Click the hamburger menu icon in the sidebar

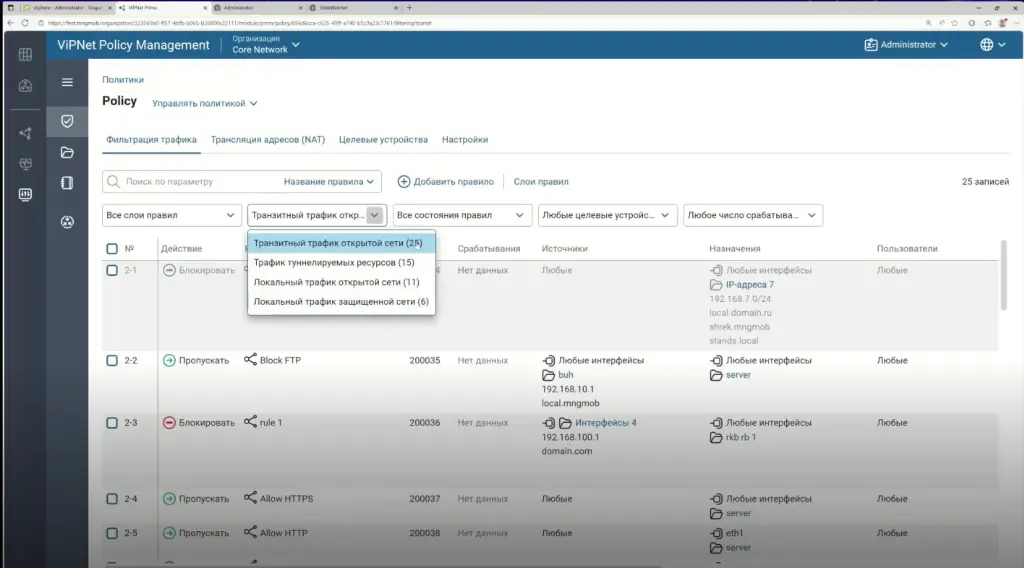67,83
